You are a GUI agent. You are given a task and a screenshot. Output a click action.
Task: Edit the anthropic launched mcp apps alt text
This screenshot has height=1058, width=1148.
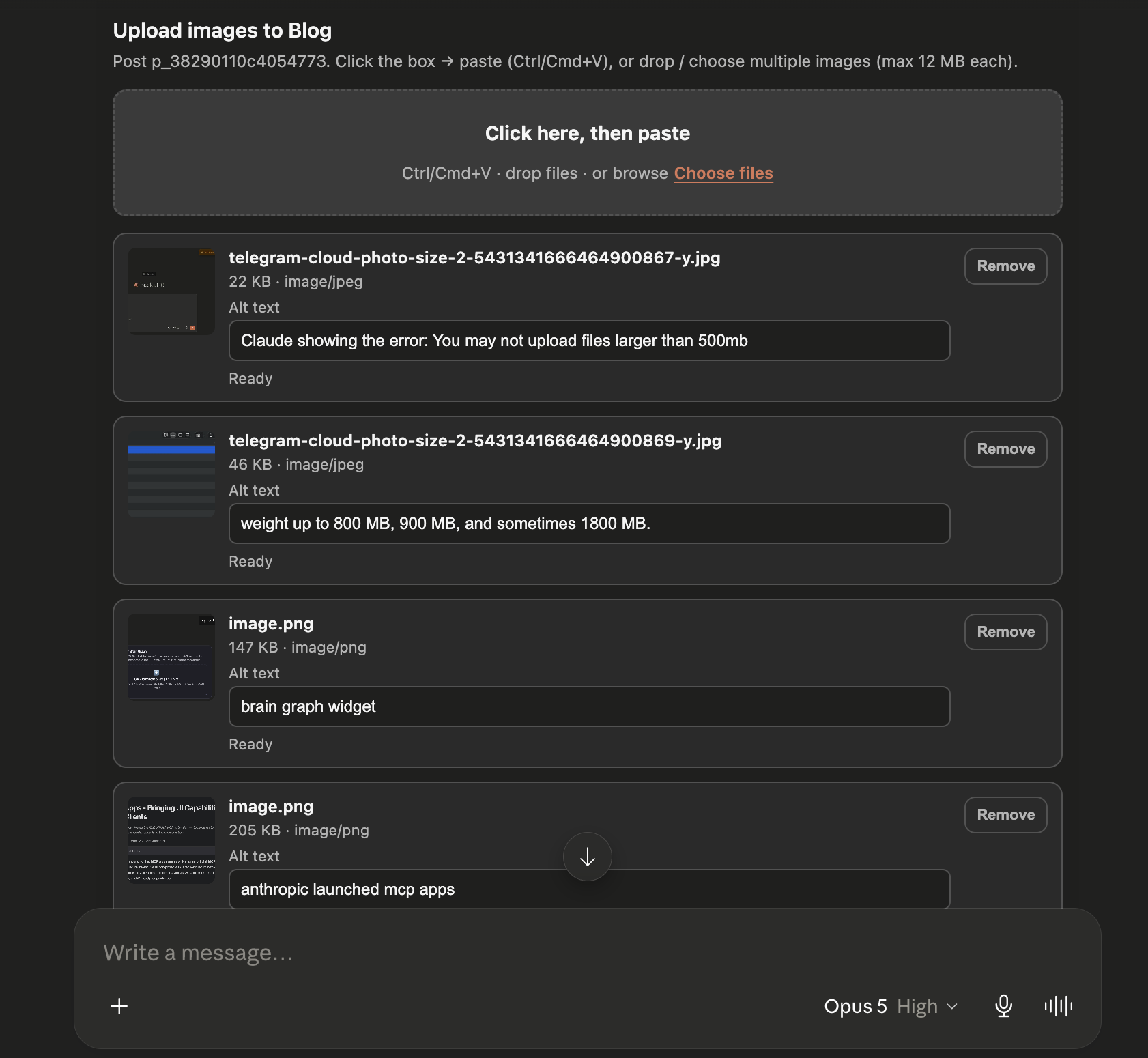click(x=590, y=889)
